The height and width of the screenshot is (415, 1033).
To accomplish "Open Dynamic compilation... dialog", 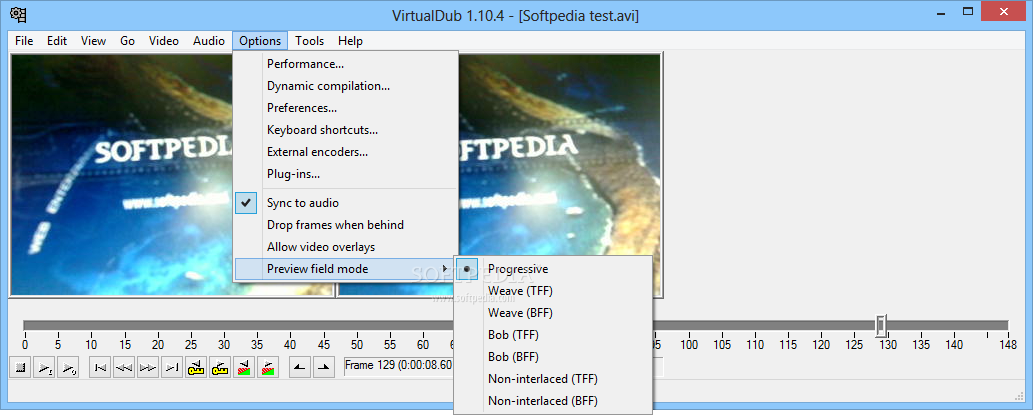I will pos(346,86).
